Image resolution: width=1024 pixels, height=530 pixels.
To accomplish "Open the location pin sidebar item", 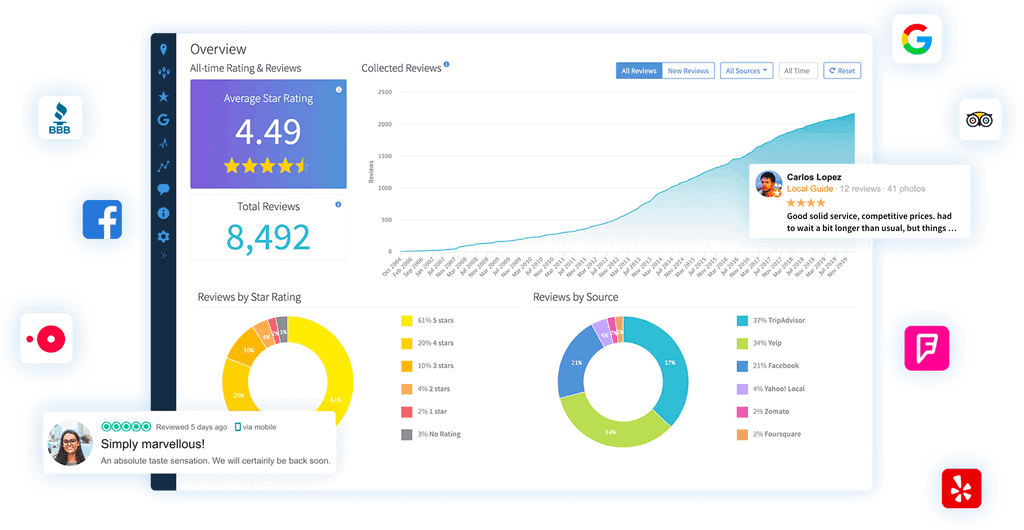I will 163,50.
